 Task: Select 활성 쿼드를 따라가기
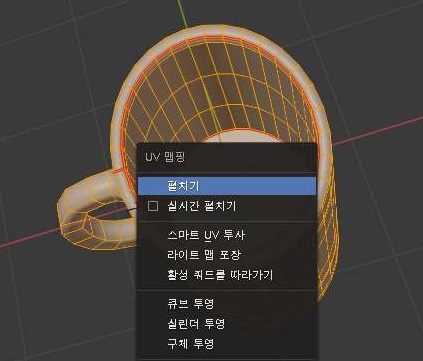point(220,275)
